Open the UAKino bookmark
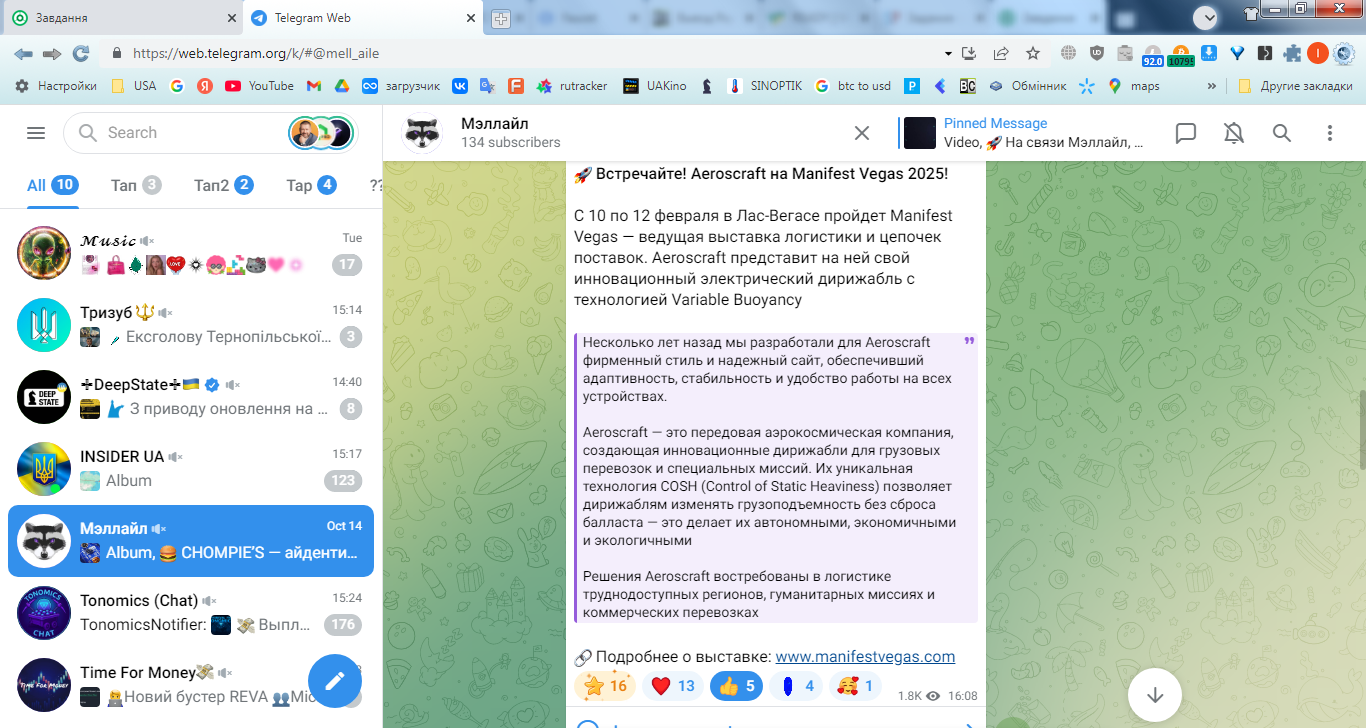 [655, 86]
